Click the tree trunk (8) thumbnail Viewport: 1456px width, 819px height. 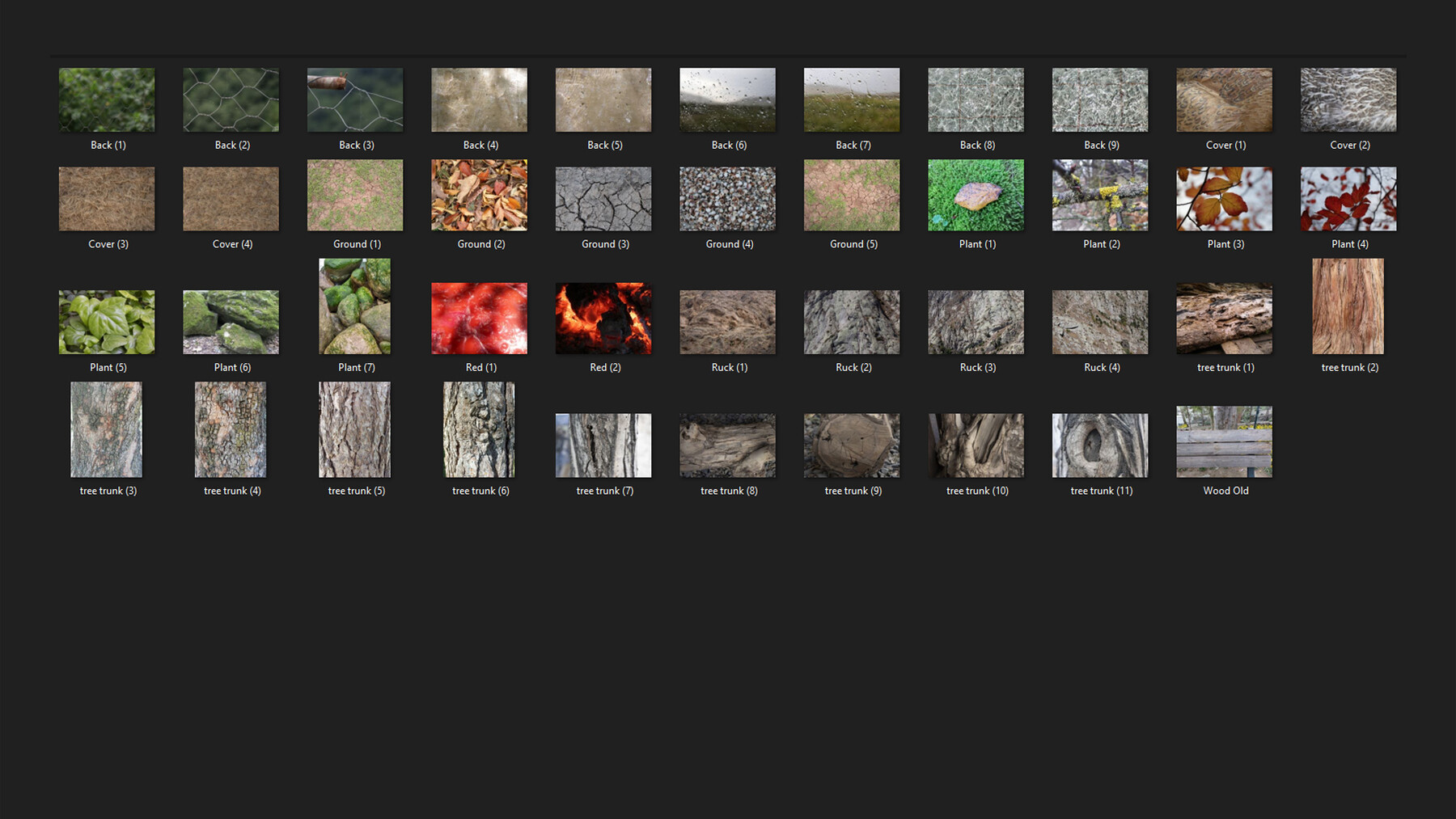(x=728, y=445)
